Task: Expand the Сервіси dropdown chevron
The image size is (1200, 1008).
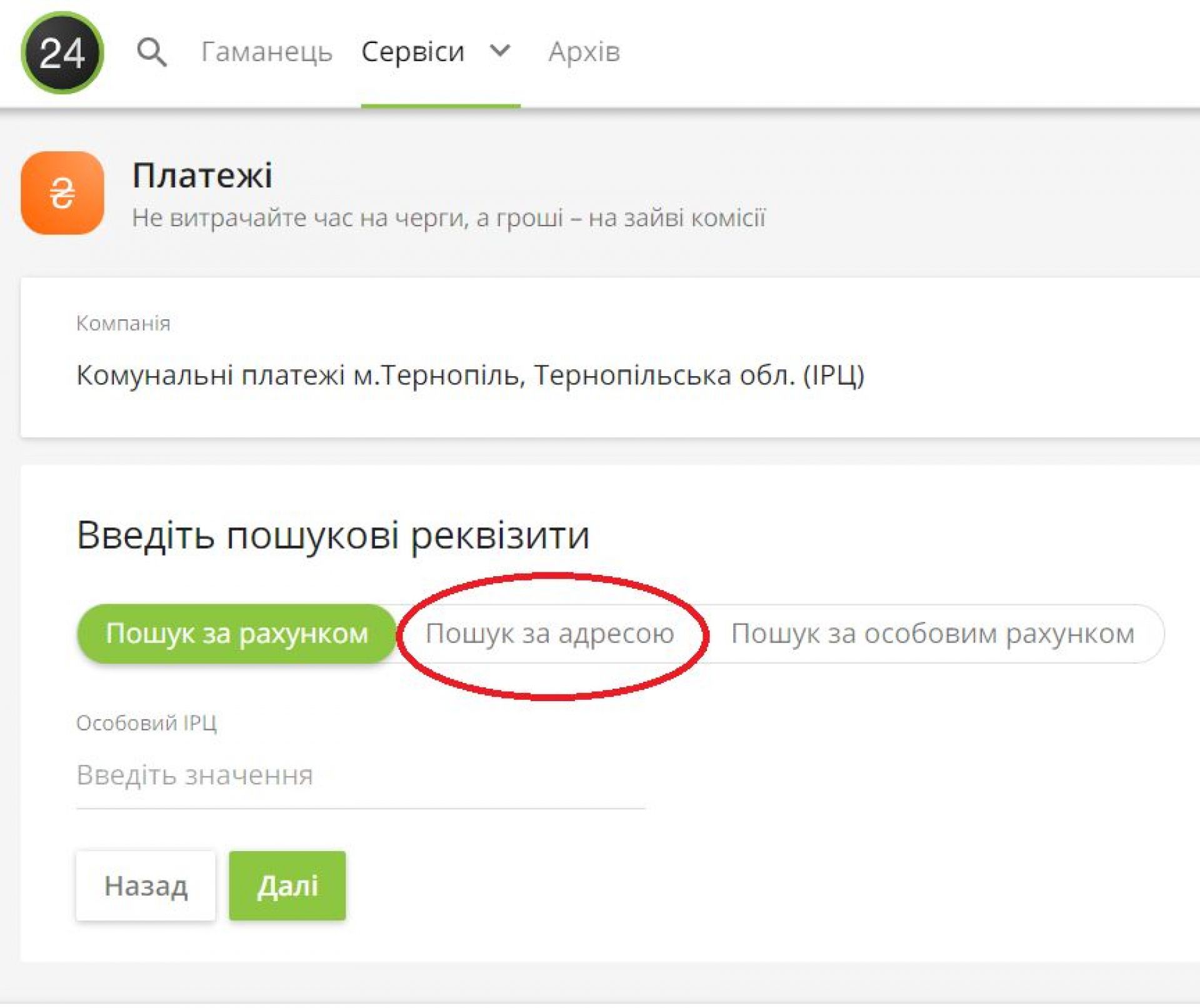Action: coord(500,50)
